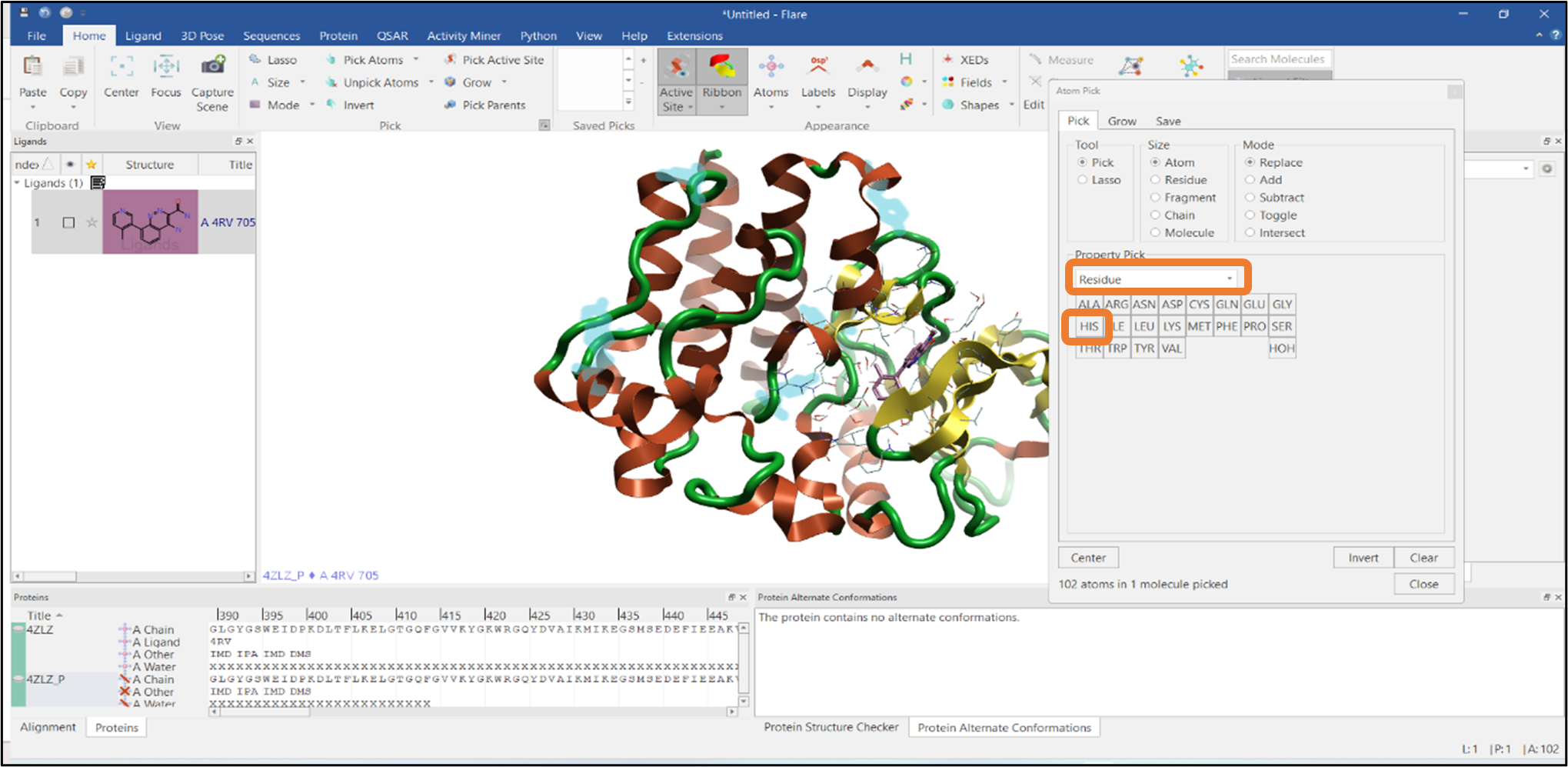
Task: Click Pick Parents
Action: (x=485, y=105)
